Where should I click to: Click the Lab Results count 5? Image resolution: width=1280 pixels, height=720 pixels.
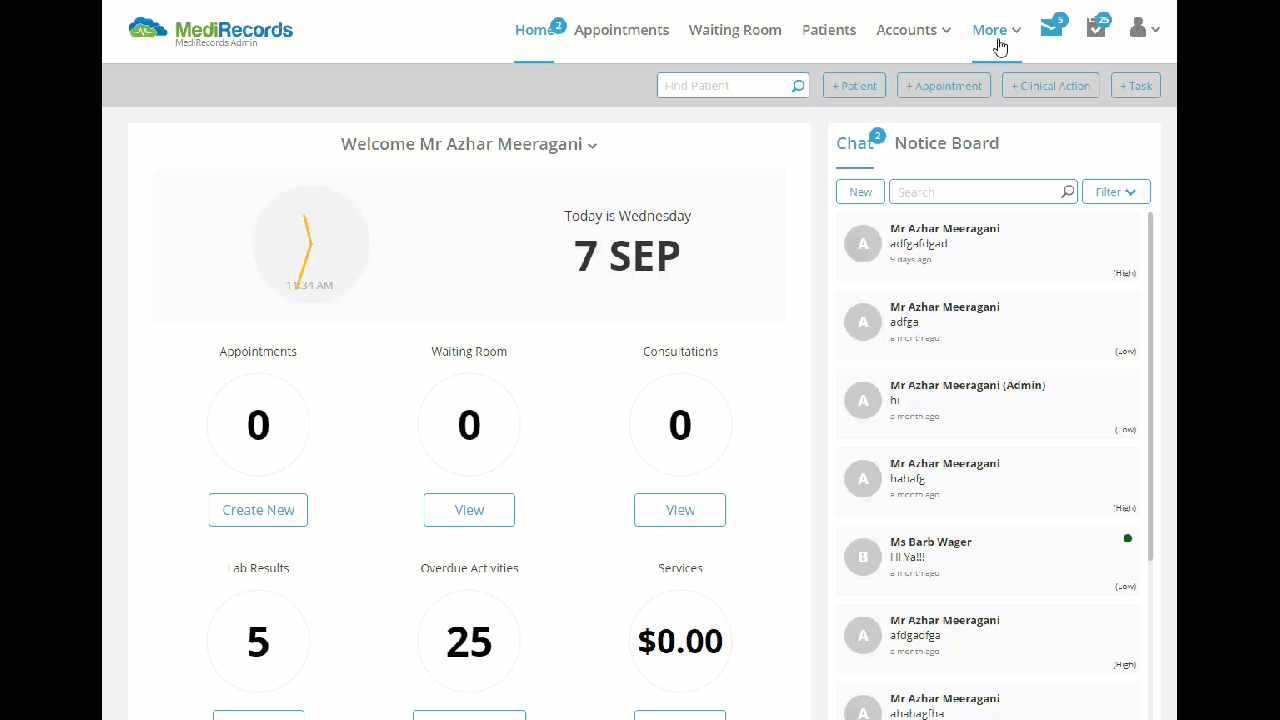(x=258, y=641)
